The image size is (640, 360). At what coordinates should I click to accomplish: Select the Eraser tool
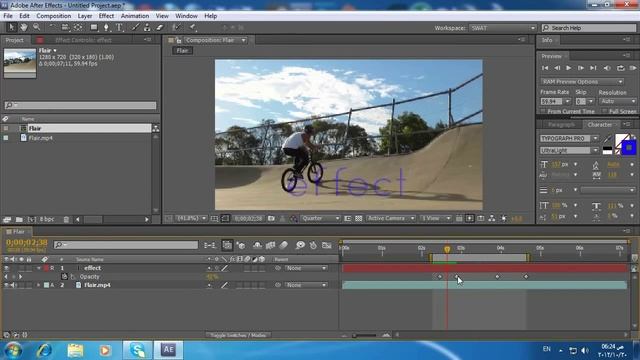pos(160,27)
